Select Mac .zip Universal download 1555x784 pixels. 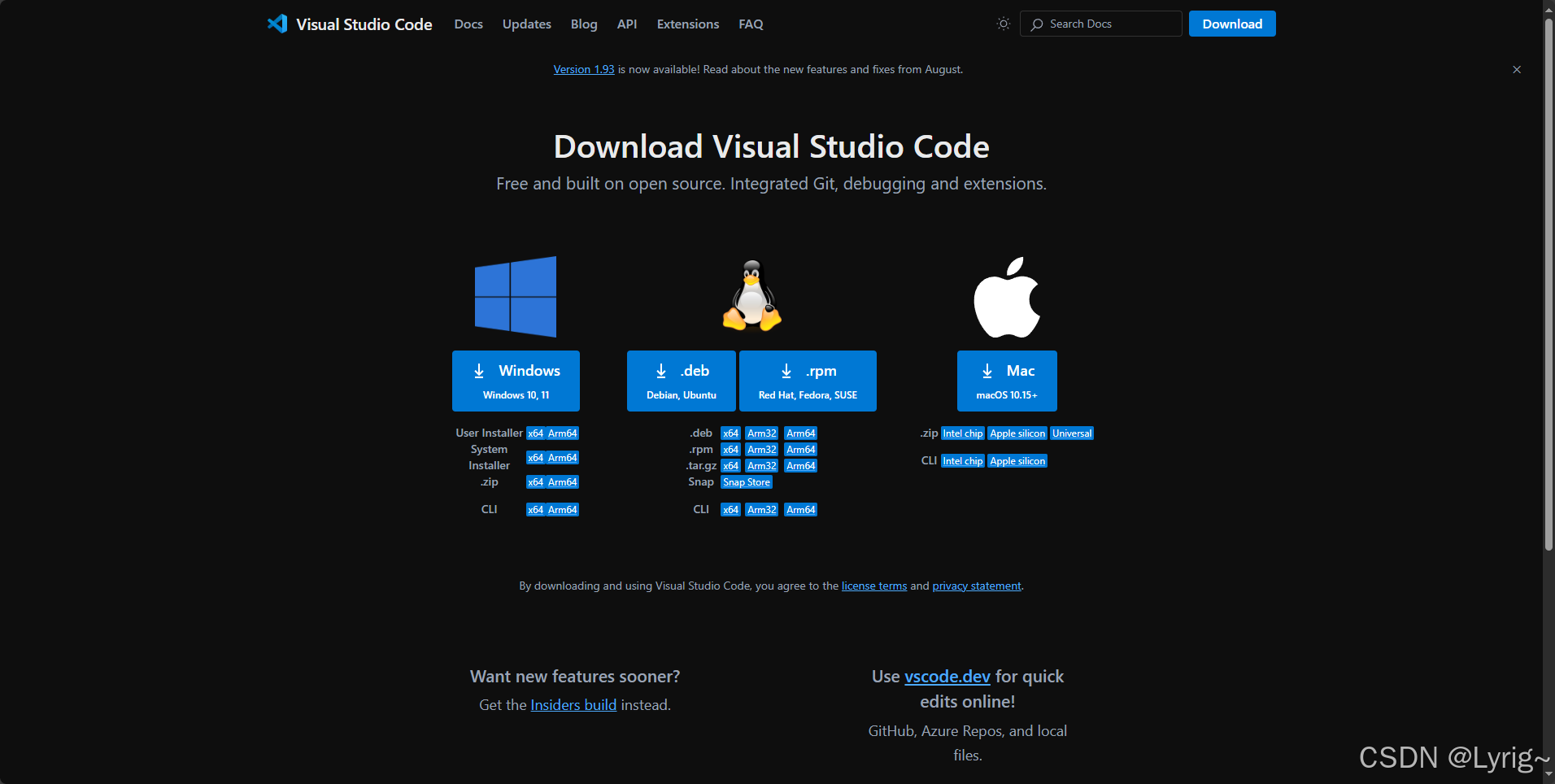pos(1072,433)
